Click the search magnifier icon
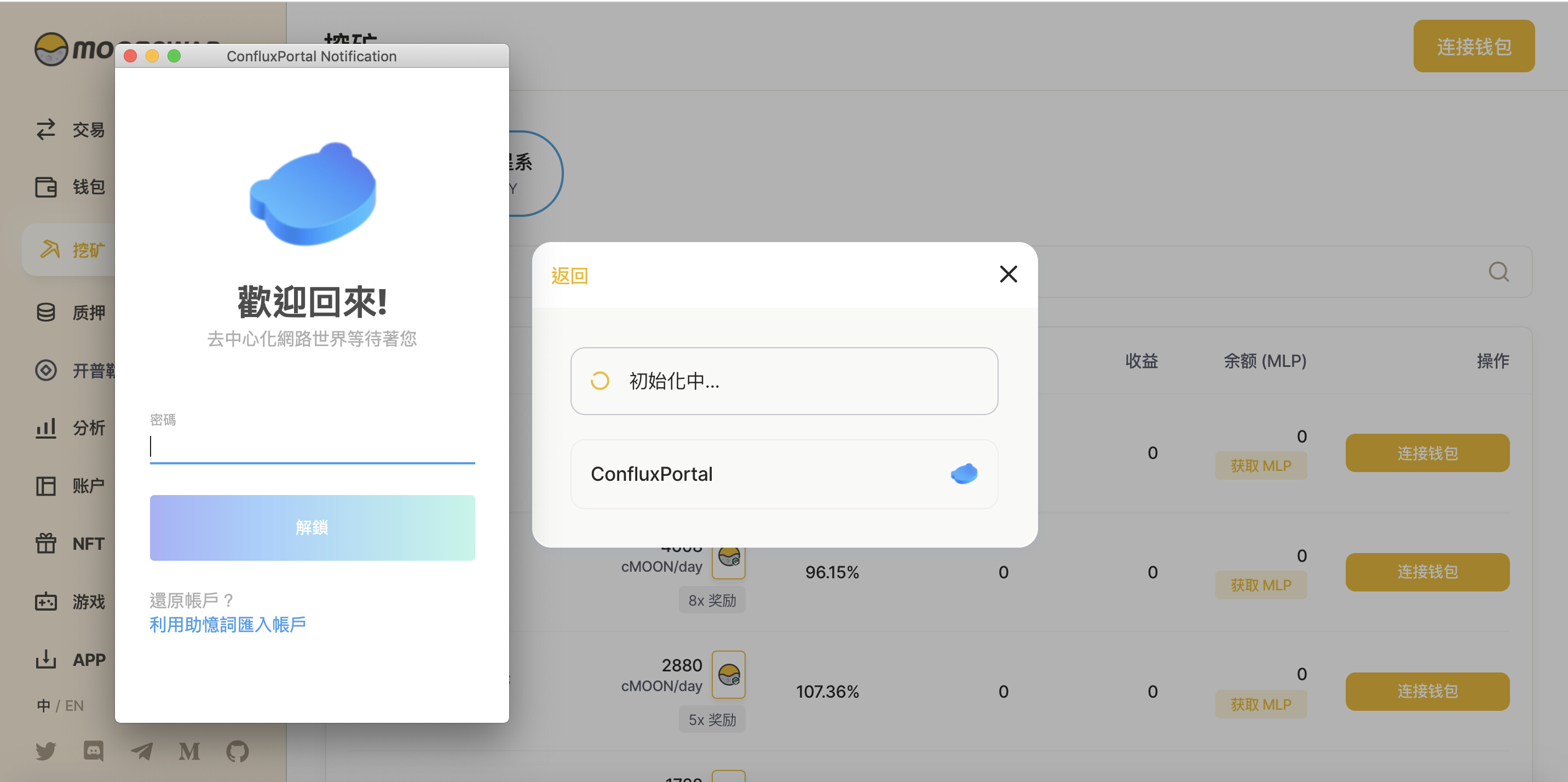 click(1498, 272)
